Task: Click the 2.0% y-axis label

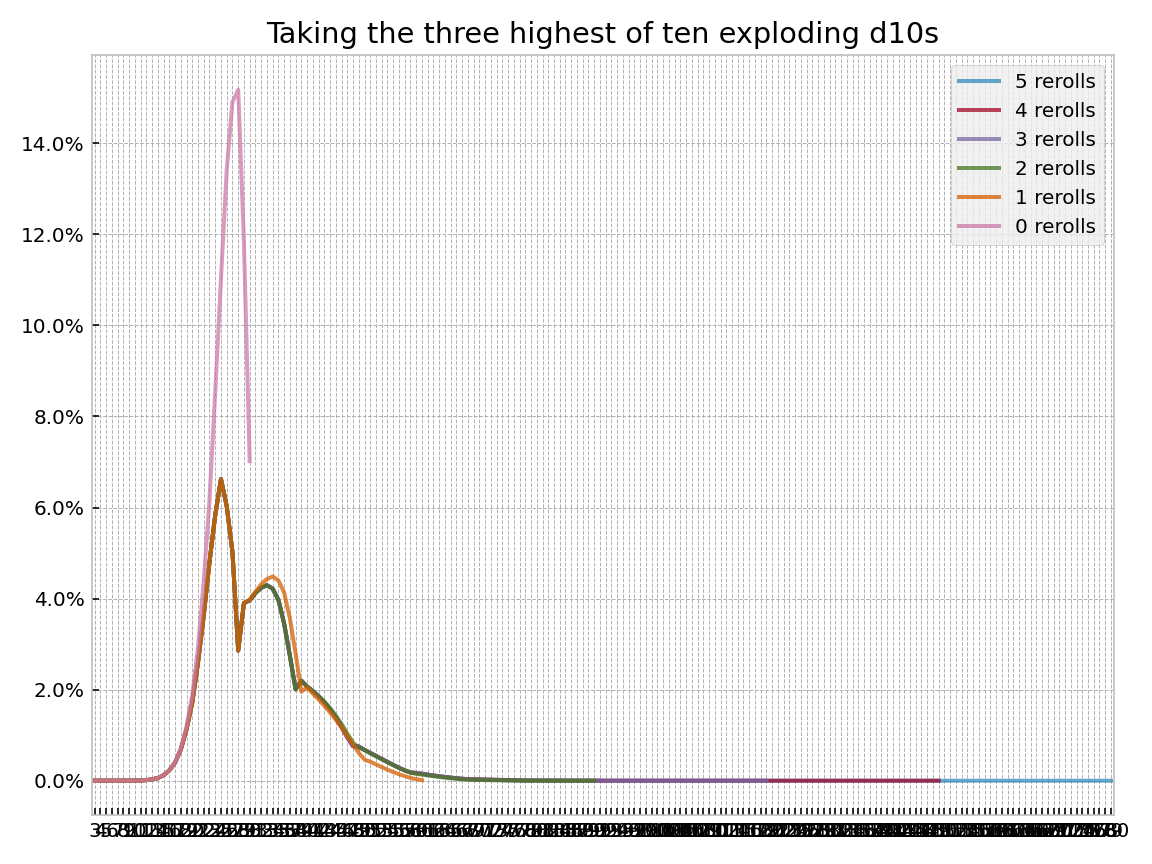Action: [57, 691]
